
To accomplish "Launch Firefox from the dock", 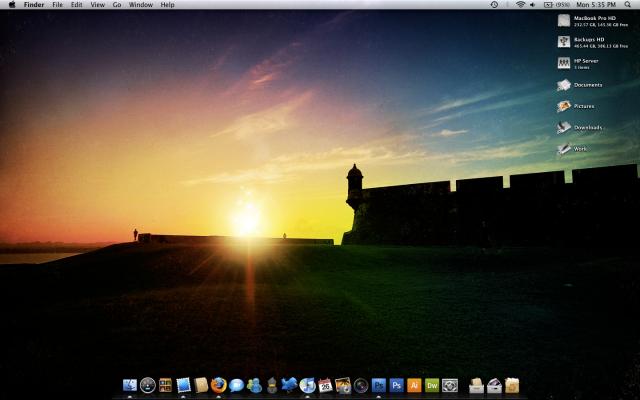I will pos(219,385).
